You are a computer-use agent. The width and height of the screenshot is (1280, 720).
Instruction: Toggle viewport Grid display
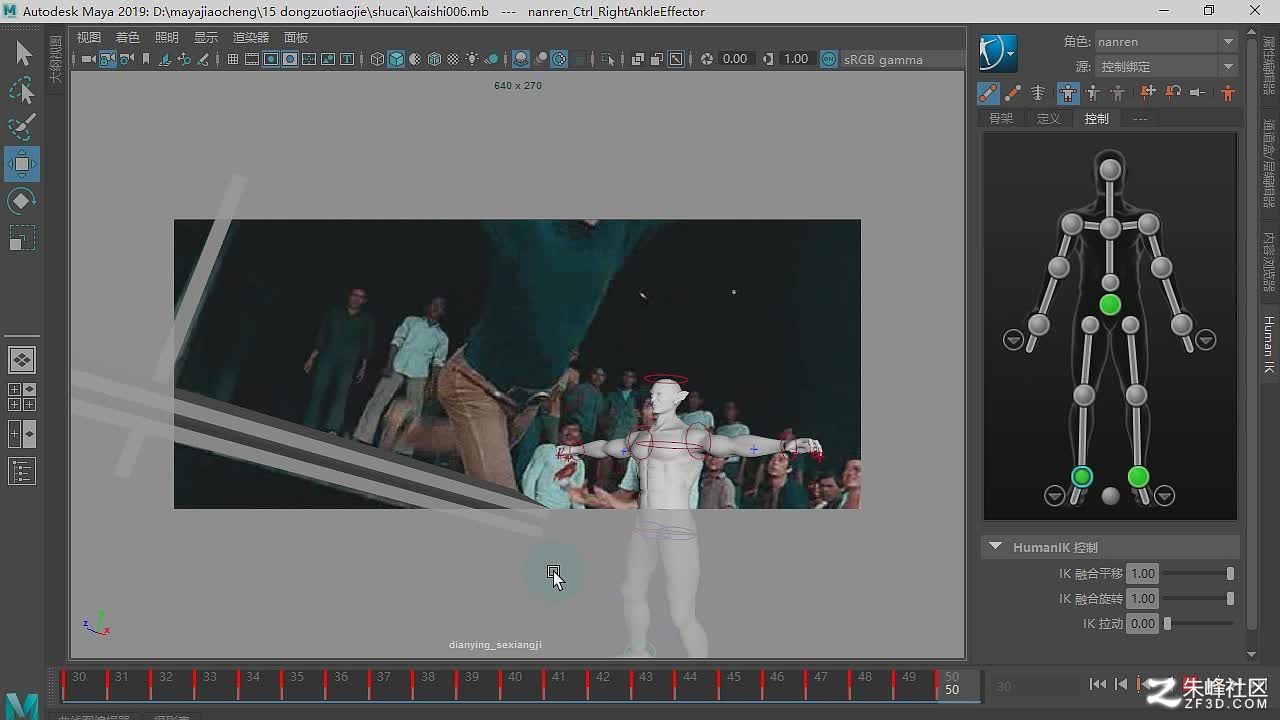coord(233,59)
